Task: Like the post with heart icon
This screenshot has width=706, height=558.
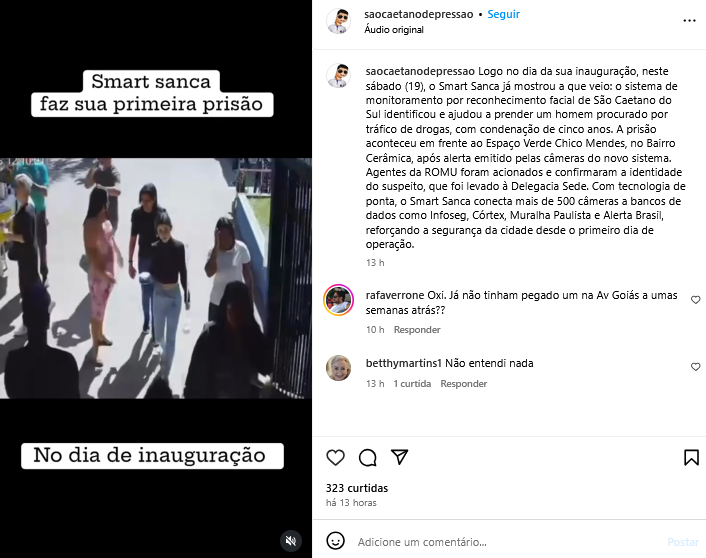Action: (x=335, y=458)
